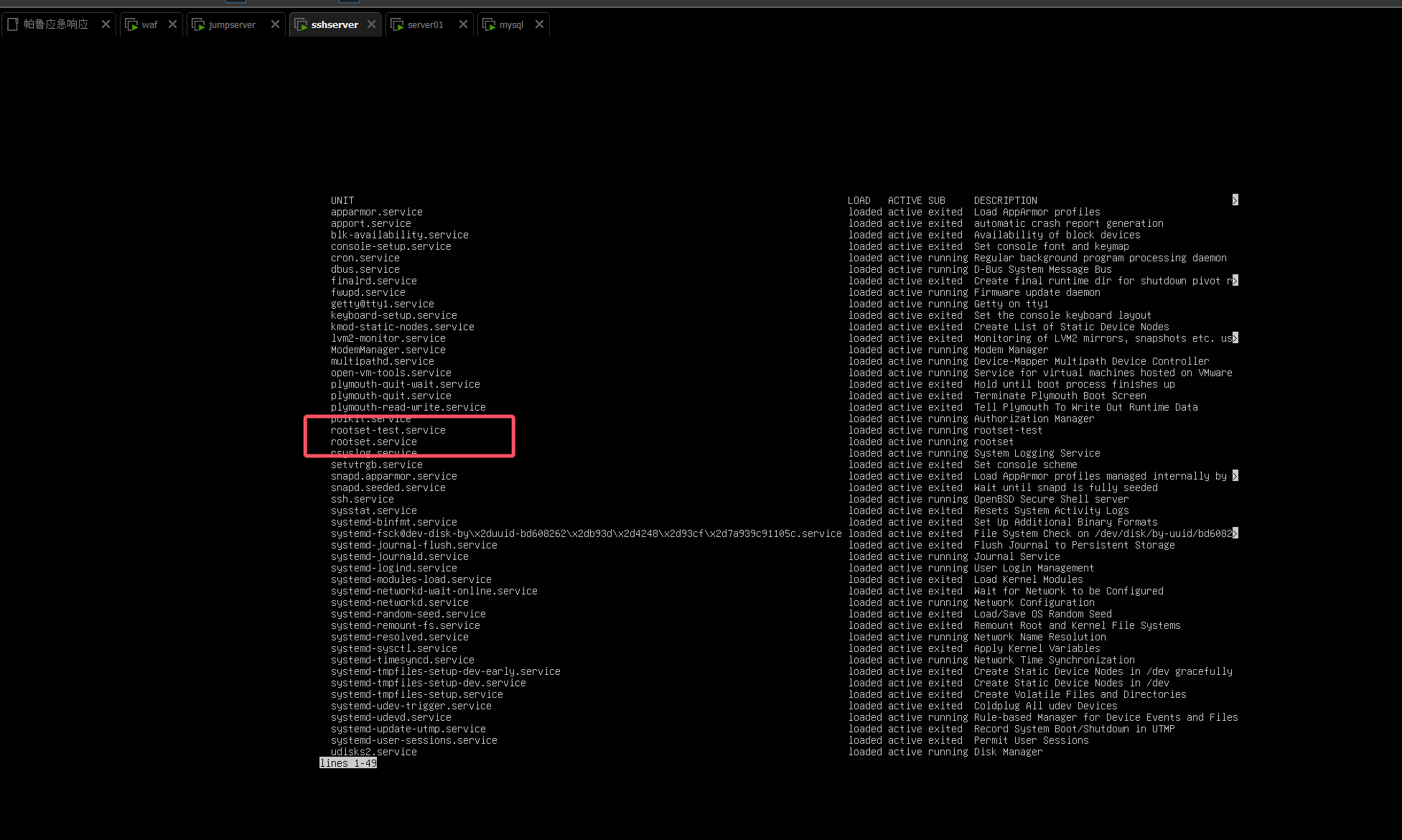Close the server01 tab

[x=463, y=24]
